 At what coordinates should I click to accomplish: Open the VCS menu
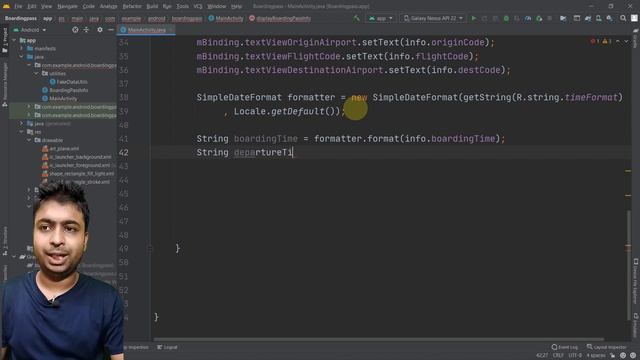[198, 7]
